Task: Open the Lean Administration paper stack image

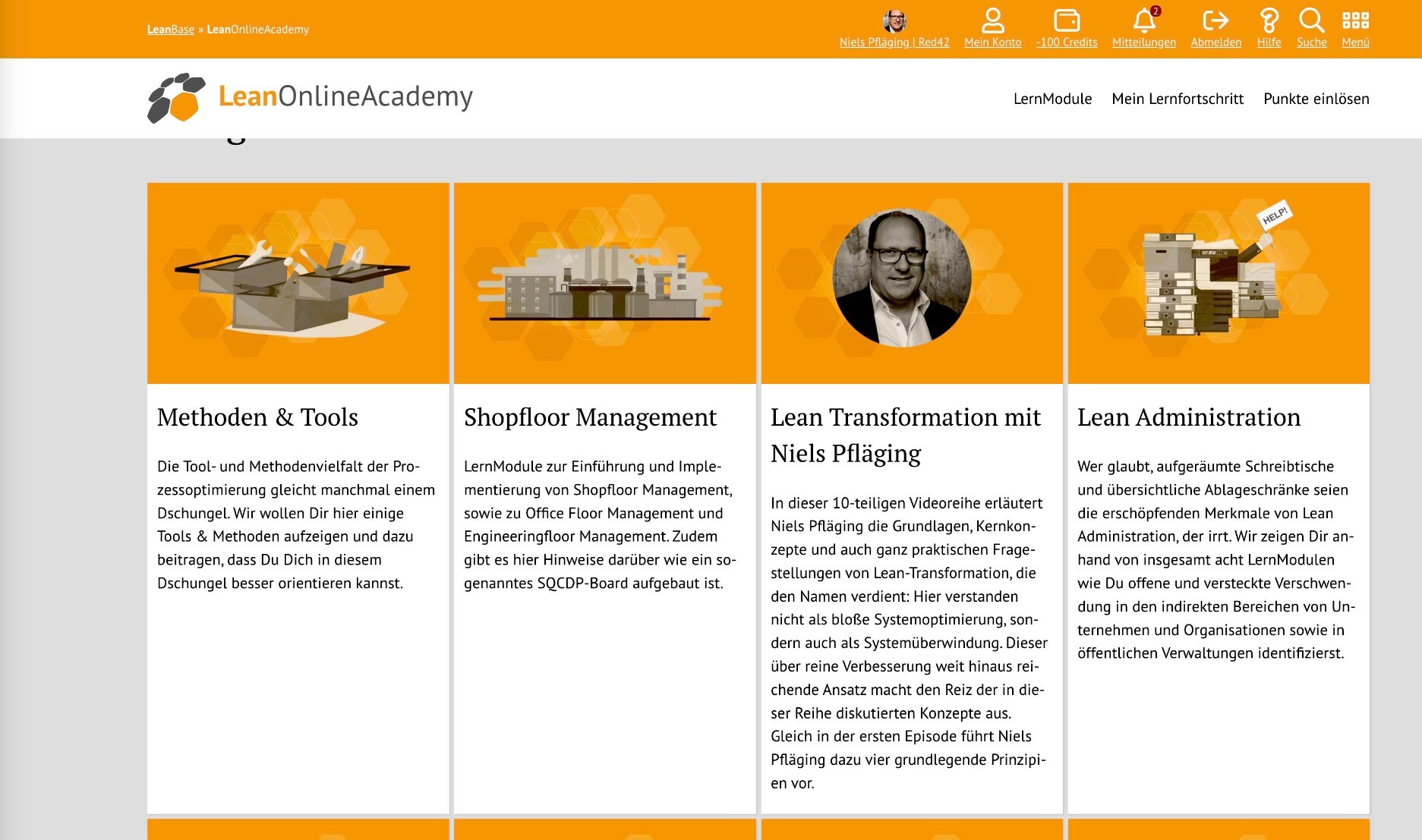Action: pos(1219,283)
